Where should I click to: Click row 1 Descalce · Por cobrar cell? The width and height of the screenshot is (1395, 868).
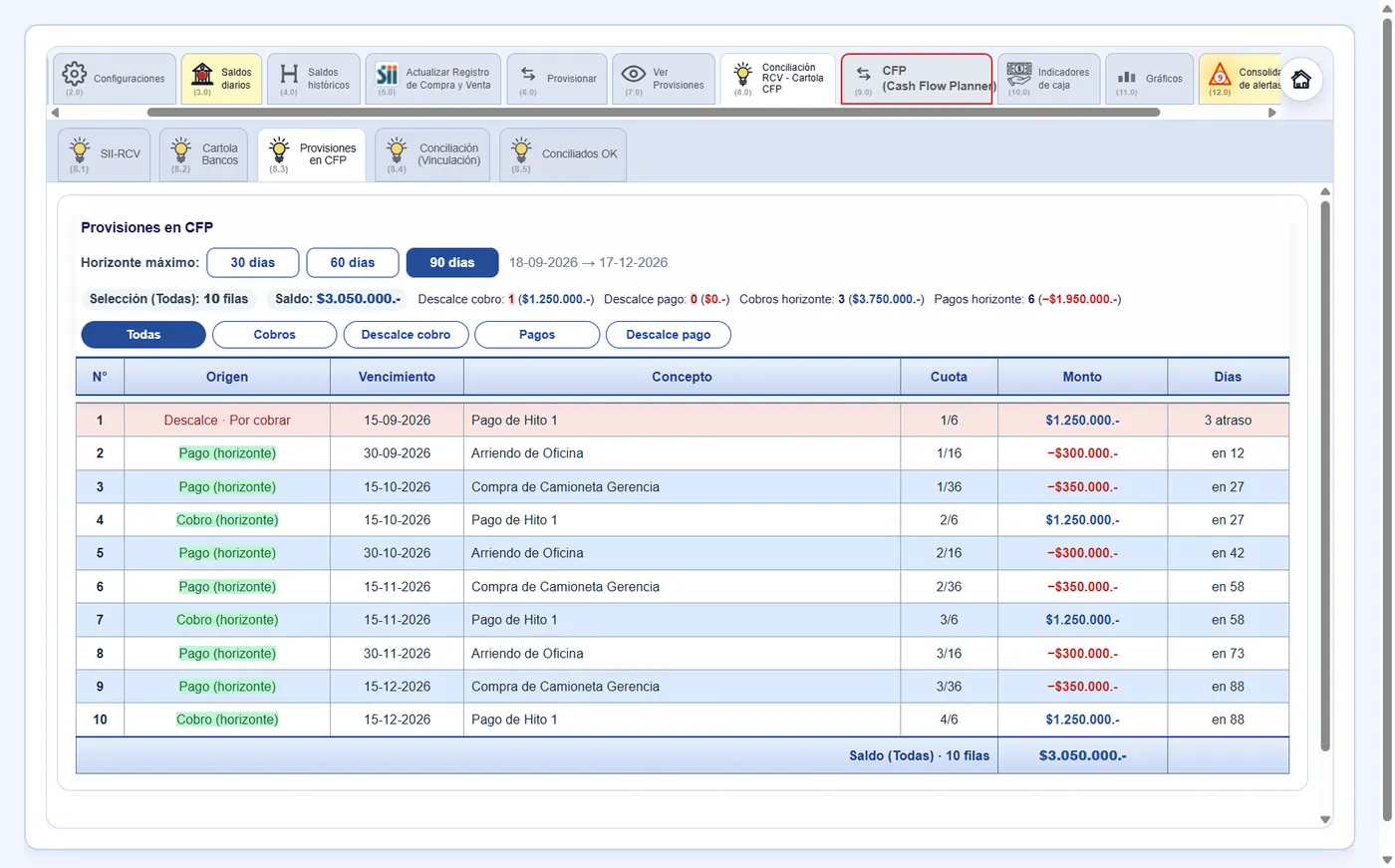(x=227, y=421)
